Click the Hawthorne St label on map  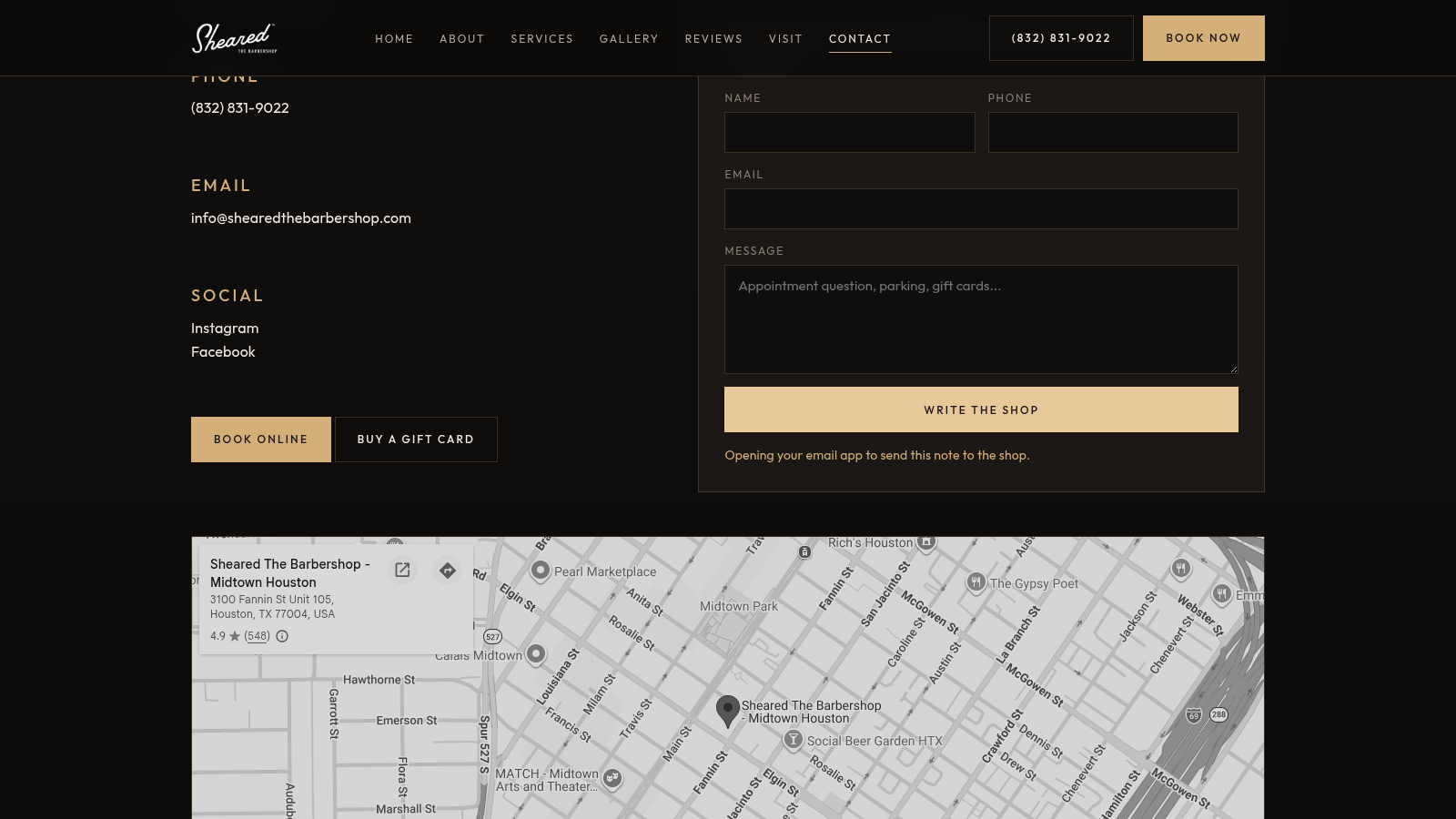point(379,680)
